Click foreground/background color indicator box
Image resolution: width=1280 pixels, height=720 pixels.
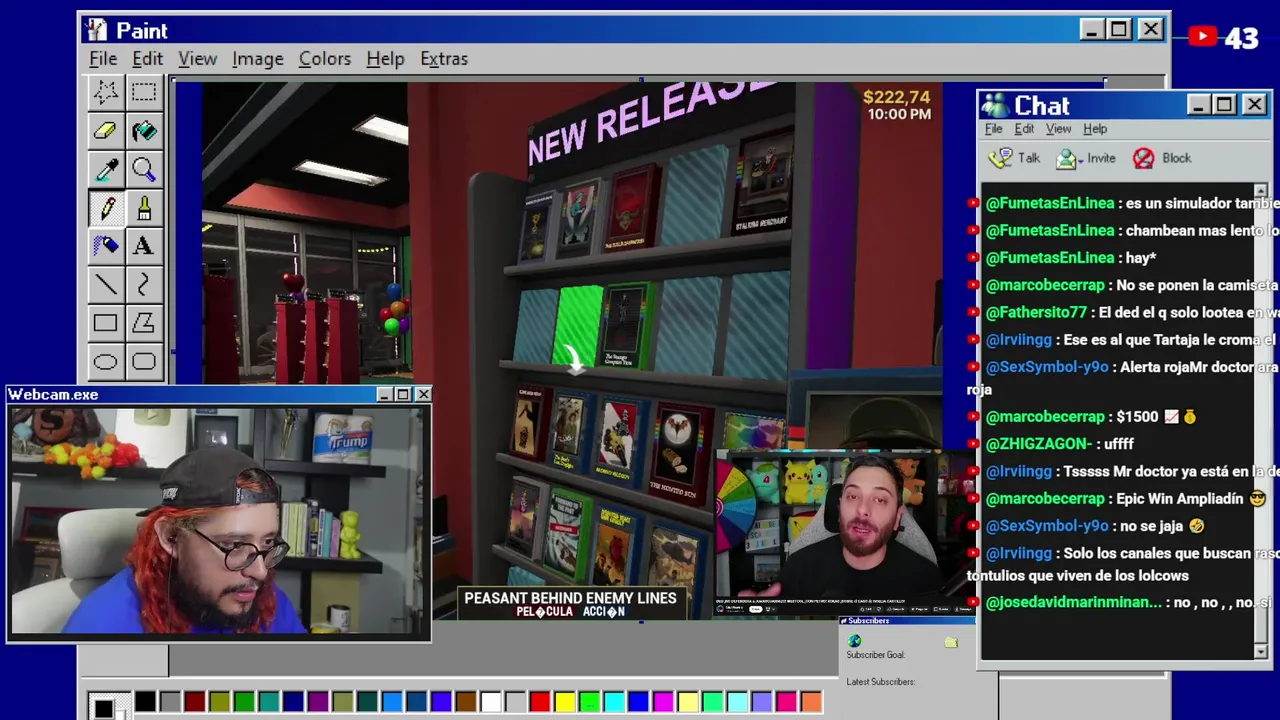(107, 706)
